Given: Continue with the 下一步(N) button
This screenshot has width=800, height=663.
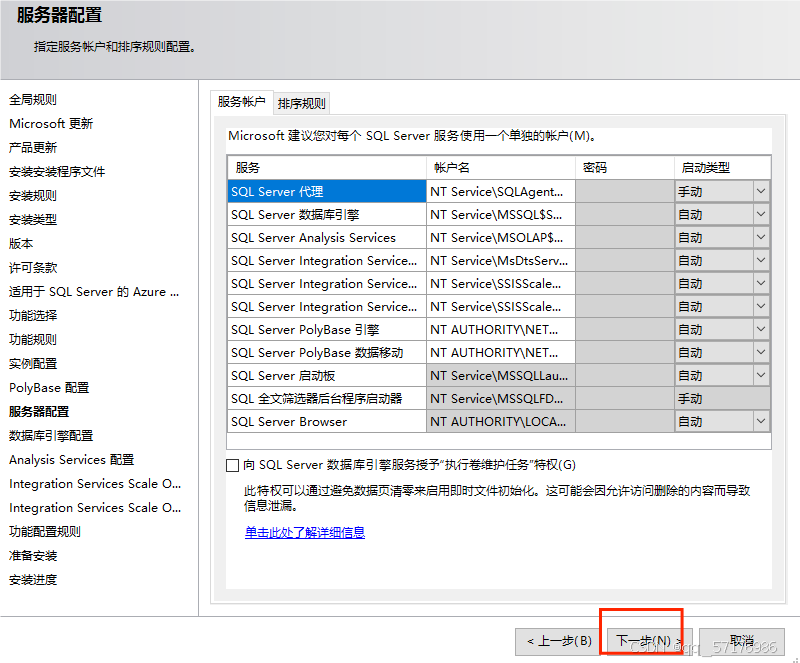Looking at the screenshot, I should [648, 641].
